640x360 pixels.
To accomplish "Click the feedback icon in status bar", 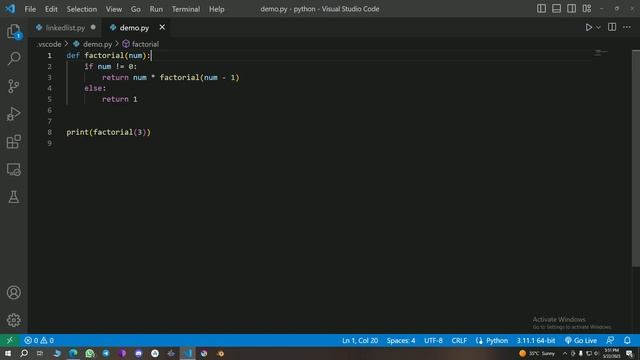I will [610, 340].
